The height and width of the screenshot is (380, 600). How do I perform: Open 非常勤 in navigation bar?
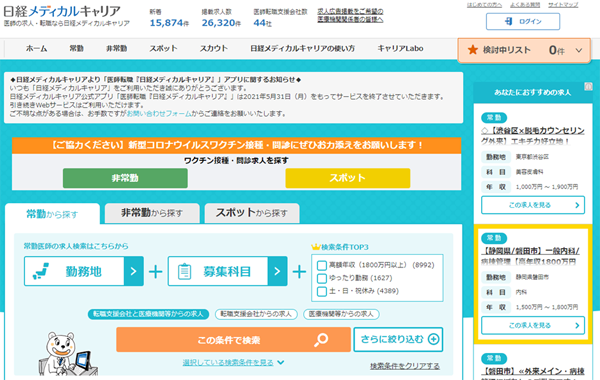(x=117, y=49)
